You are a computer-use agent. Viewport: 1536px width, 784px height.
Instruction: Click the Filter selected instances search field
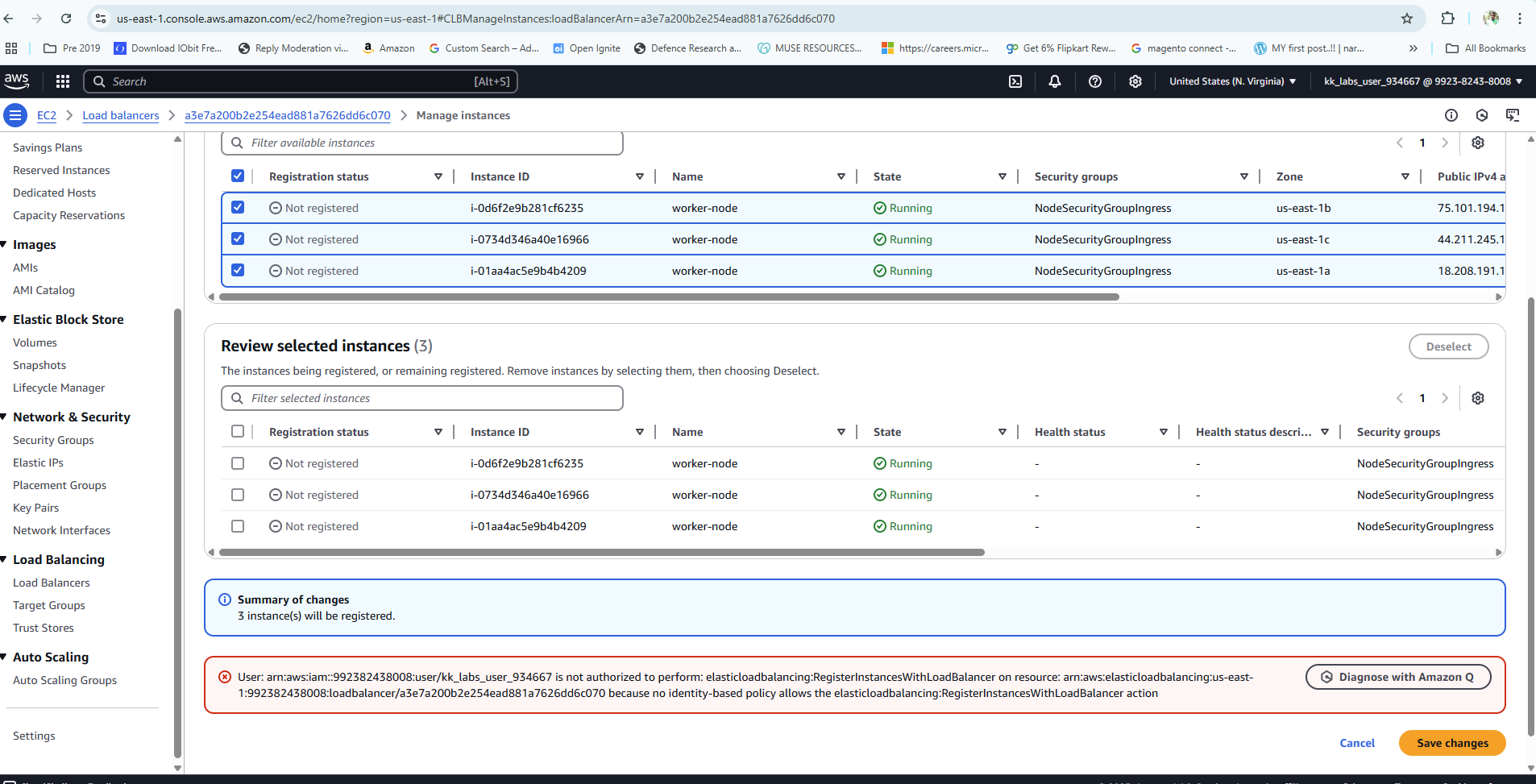(422, 398)
